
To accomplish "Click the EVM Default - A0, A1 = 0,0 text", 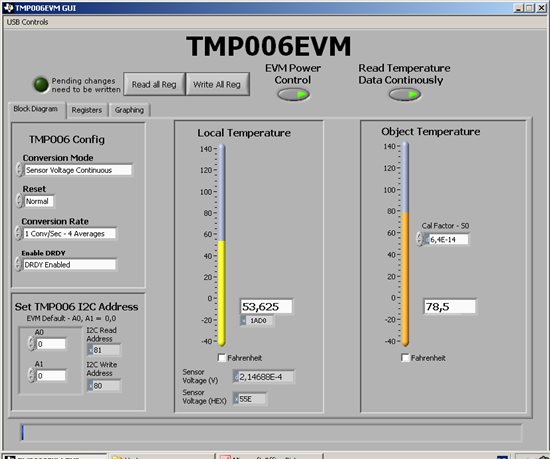I will pyautogui.click(x=71, y=318).
